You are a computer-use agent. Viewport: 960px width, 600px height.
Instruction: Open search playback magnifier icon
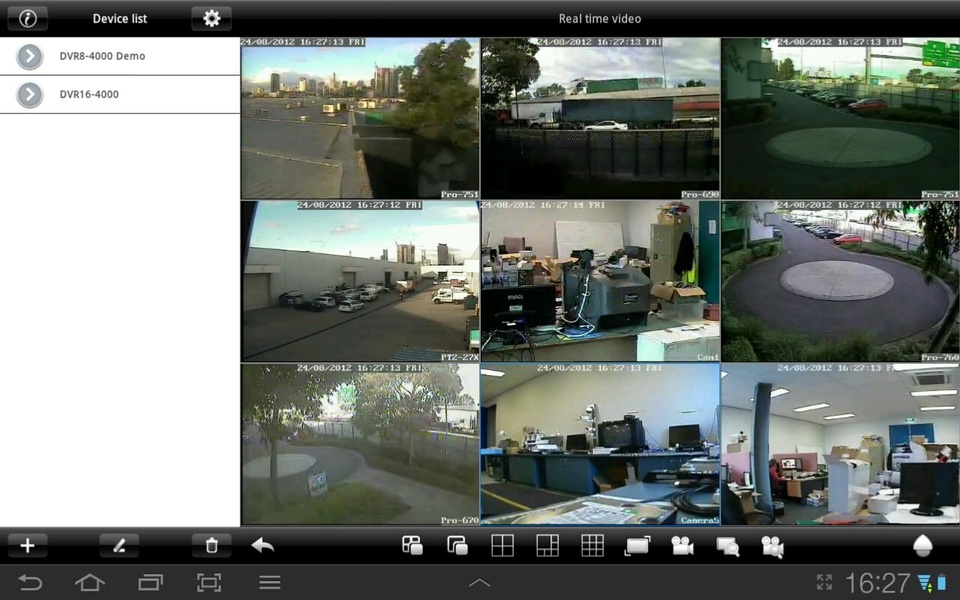pos(727,546)
